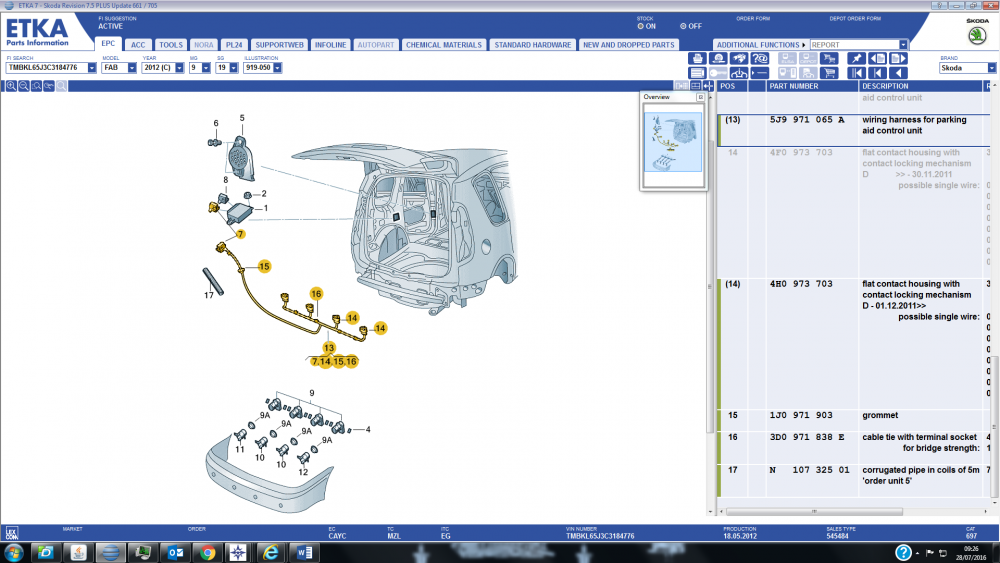The image size is (1000, 563).
Task: Click the zoom out magnifier icon
Action: [x=24, y=86]
